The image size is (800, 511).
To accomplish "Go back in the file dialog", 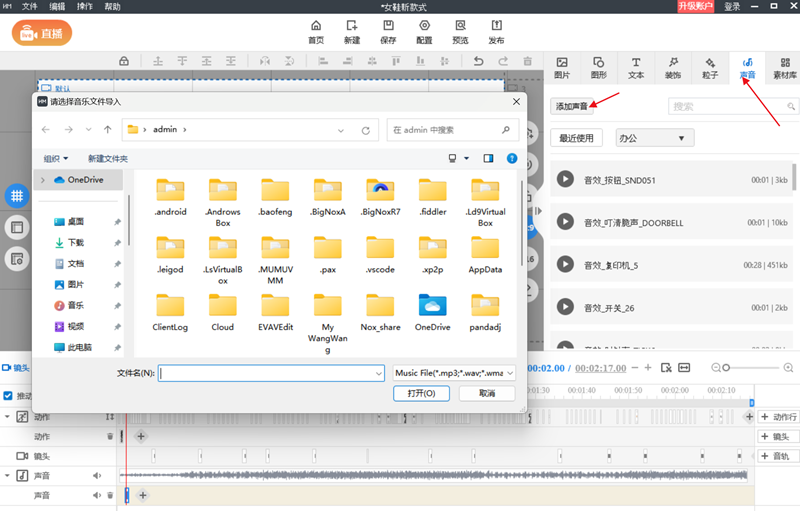I will tap(46, 130).
